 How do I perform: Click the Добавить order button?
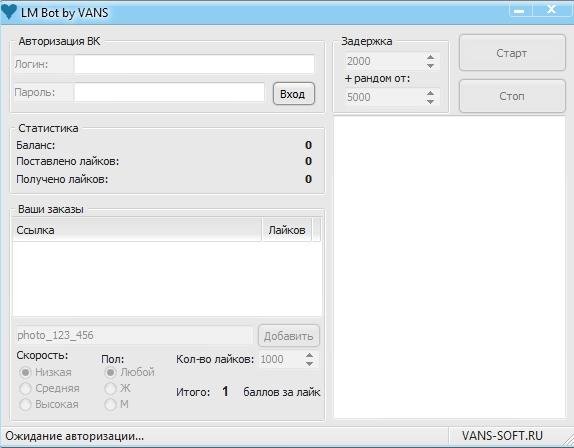(288, 336)
